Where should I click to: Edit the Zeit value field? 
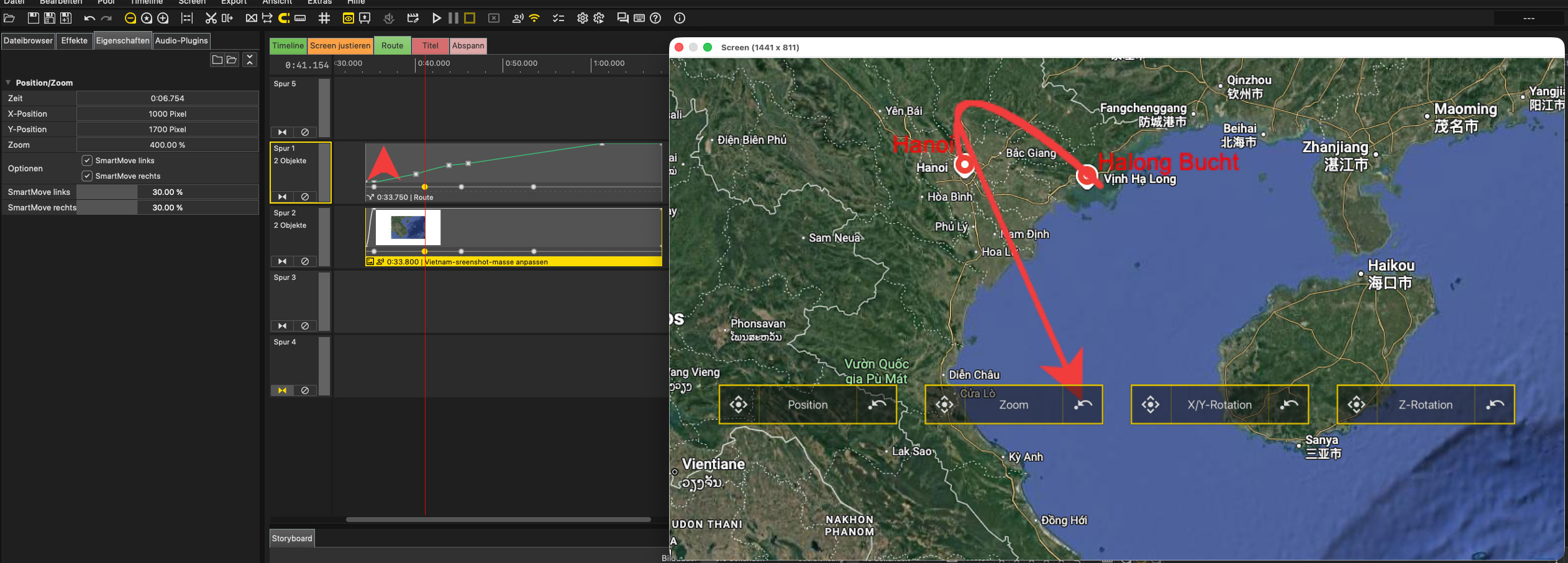click(x=167, y=98)
